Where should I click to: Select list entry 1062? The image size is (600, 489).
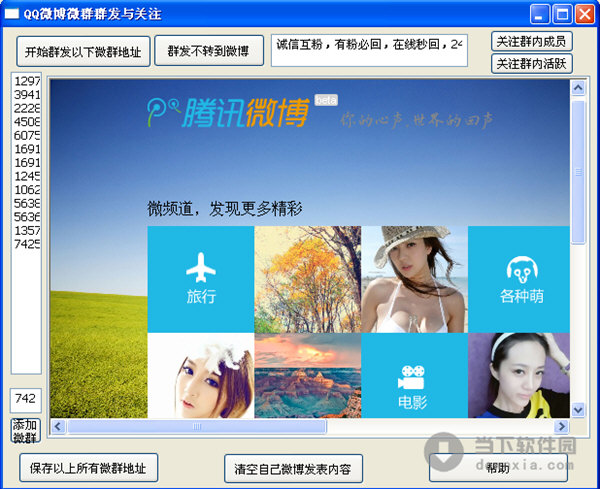click(27, 190)
